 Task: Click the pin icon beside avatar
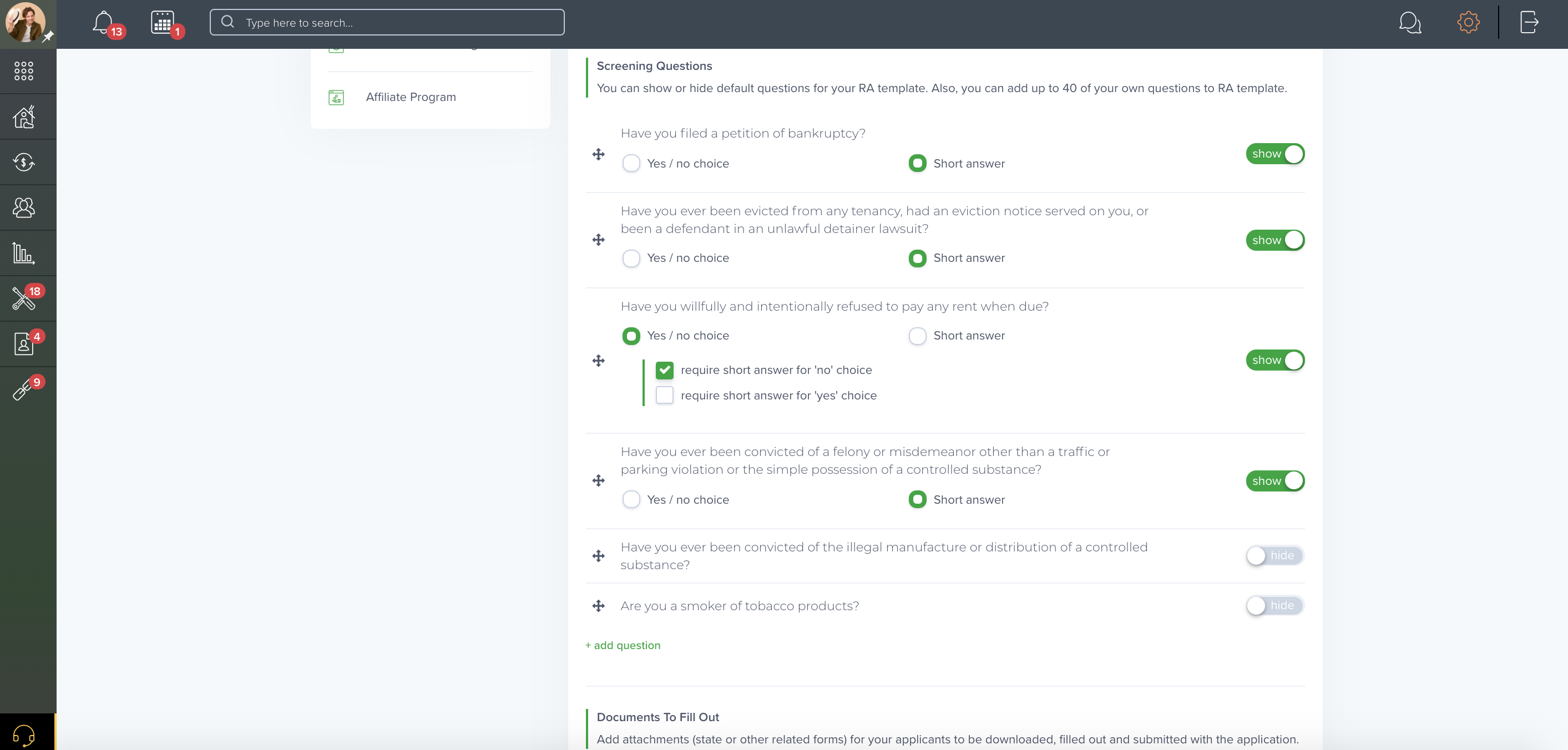click(x=48, y=37)
